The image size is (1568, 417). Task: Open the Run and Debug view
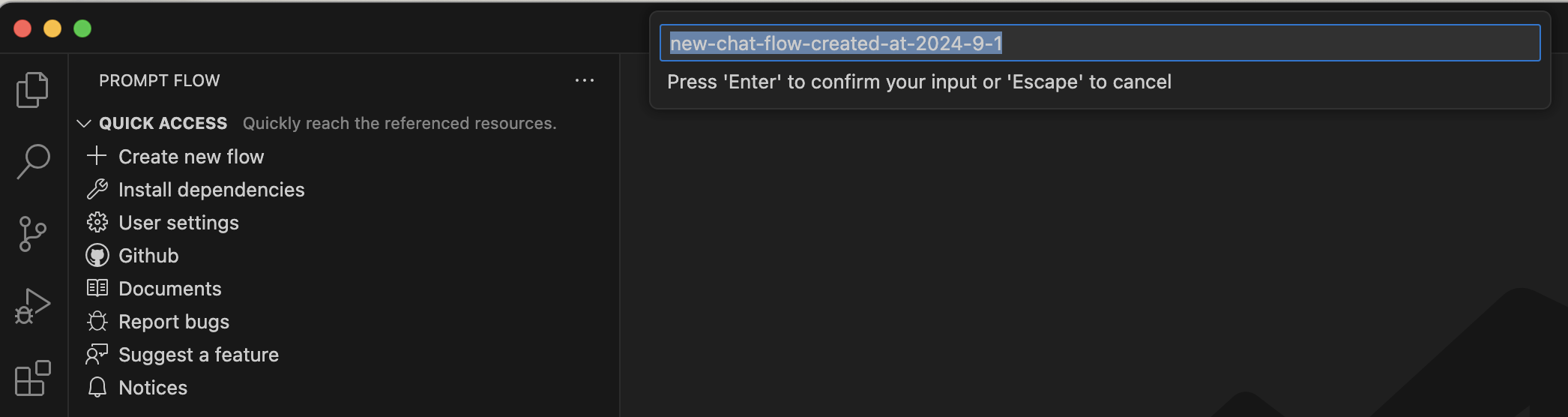click(x=32, y=306)
